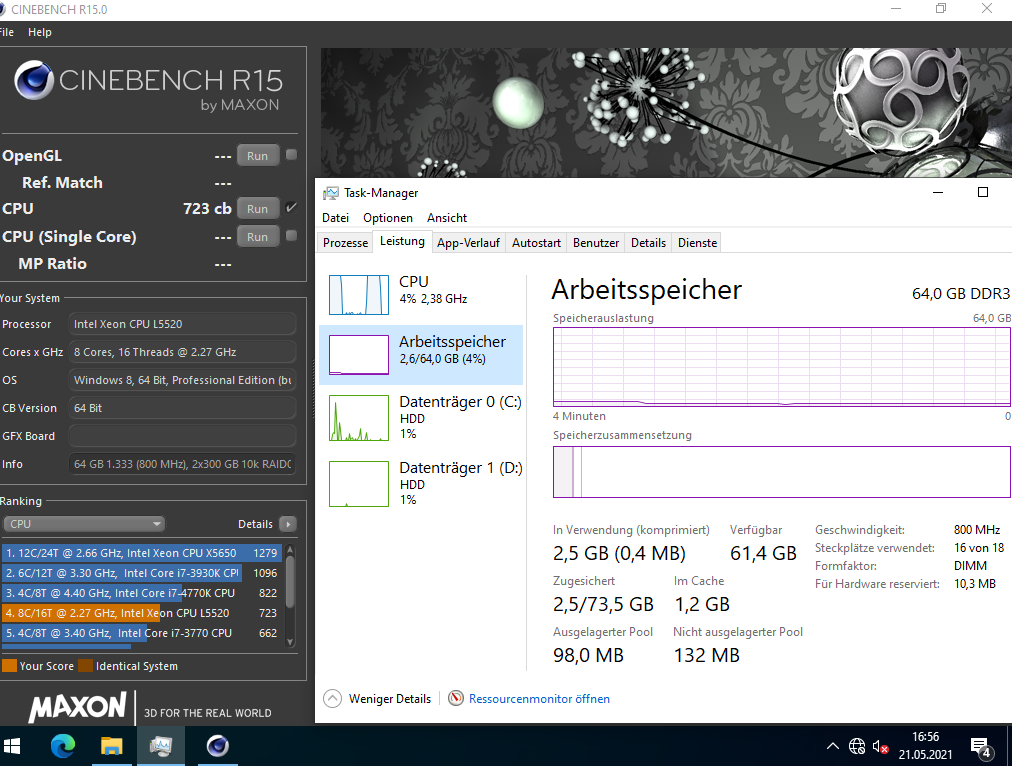Click Cores x GHz field

182,352
